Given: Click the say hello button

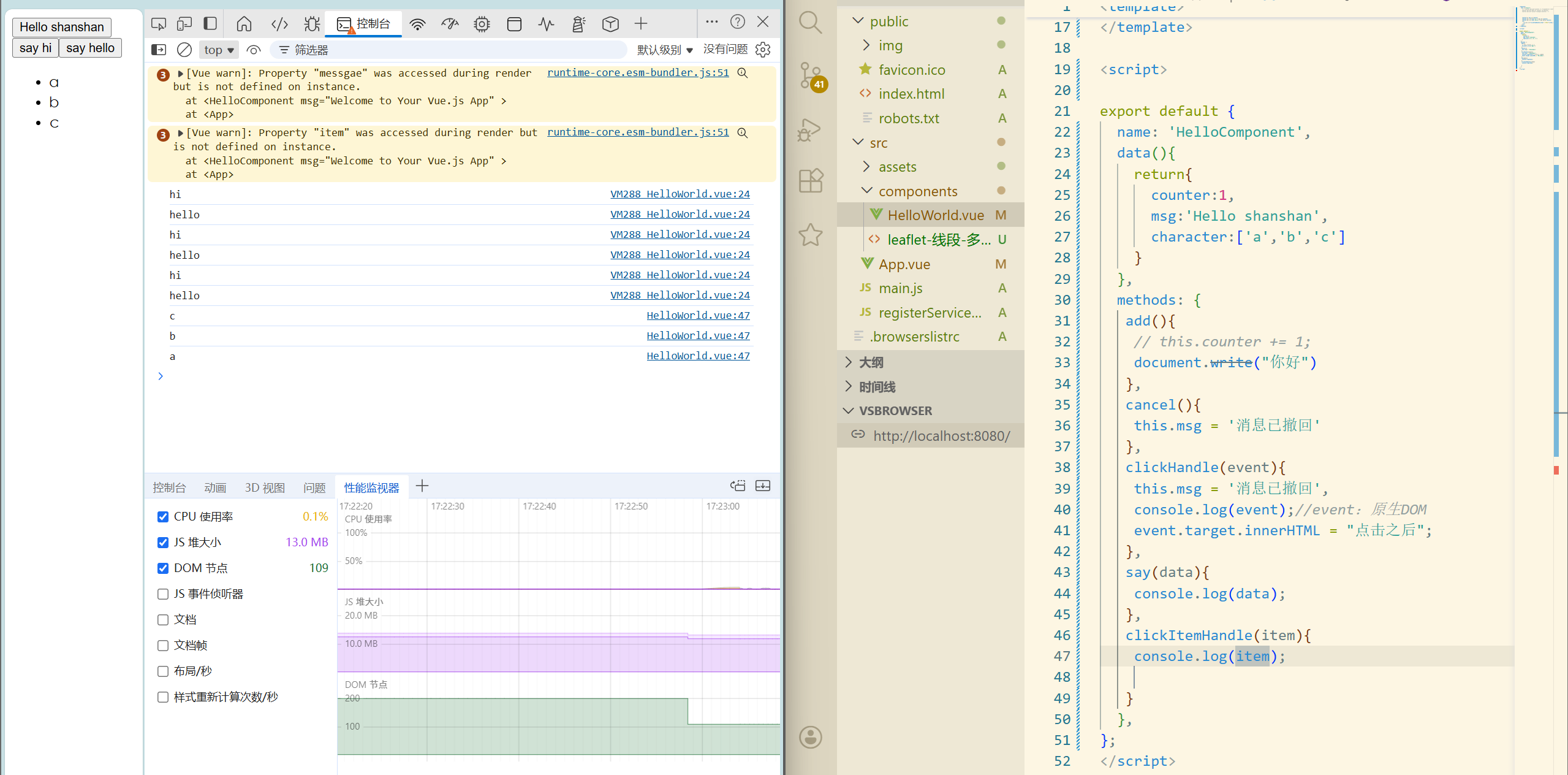Looking at the screenshot, I should [90, 48].
